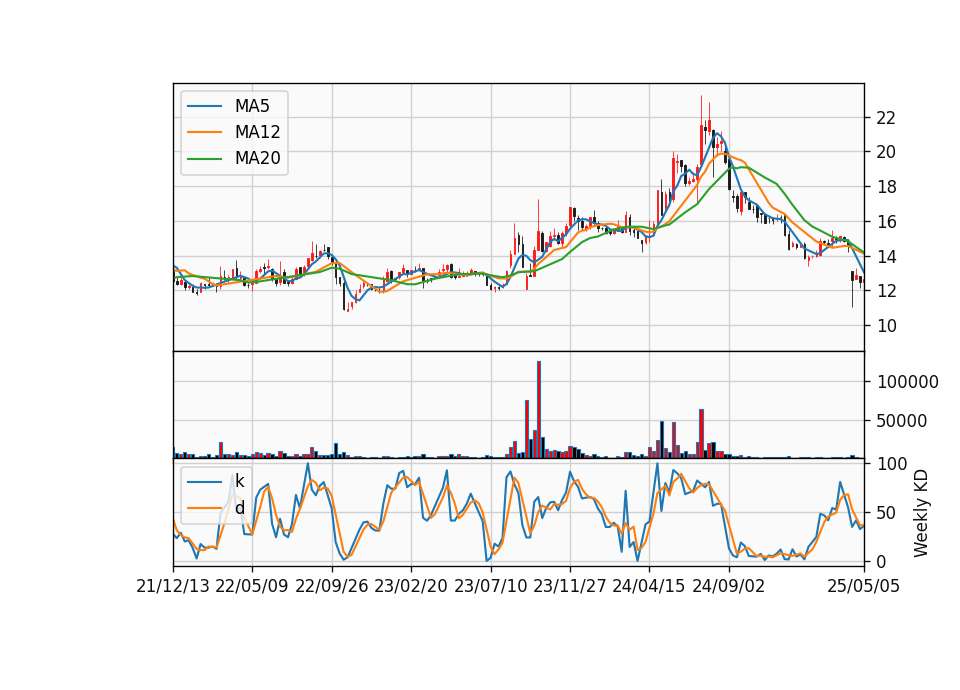960x690 pixels.
Task: Click the price axis value 14
Action: pyautogui.click(x=887, y=257)
